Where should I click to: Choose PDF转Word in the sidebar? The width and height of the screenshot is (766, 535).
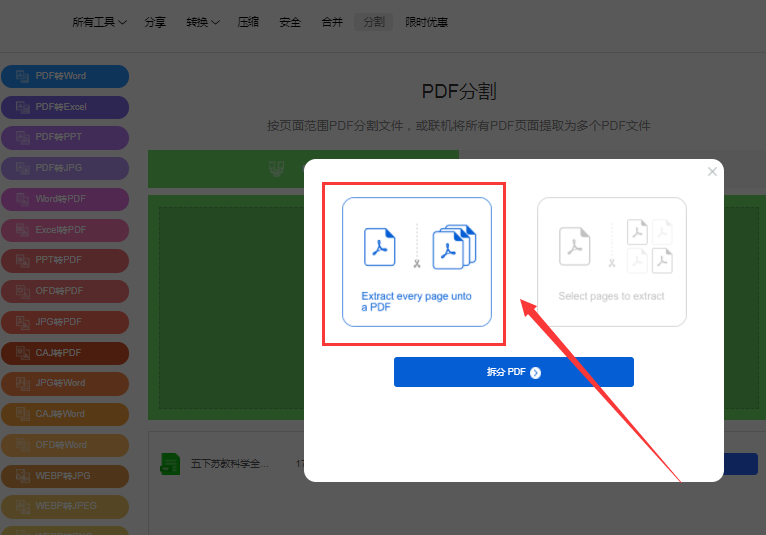[x=65, y=76]
